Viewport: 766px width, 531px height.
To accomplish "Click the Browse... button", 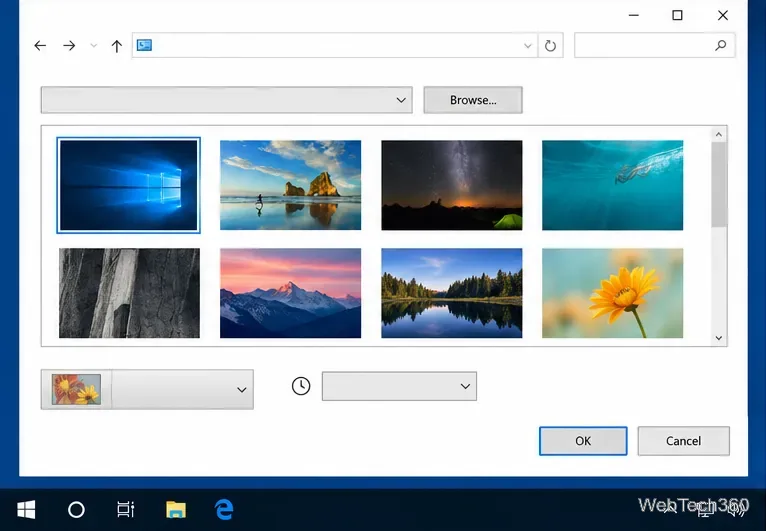I will click(473, 100).
